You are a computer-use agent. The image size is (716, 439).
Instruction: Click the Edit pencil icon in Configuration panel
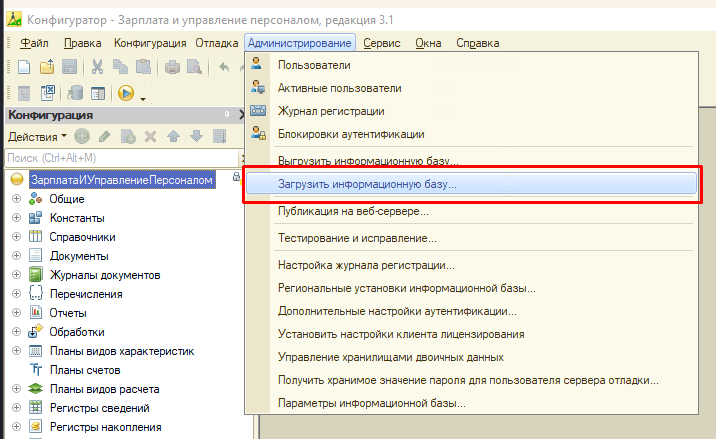point(105,136)
